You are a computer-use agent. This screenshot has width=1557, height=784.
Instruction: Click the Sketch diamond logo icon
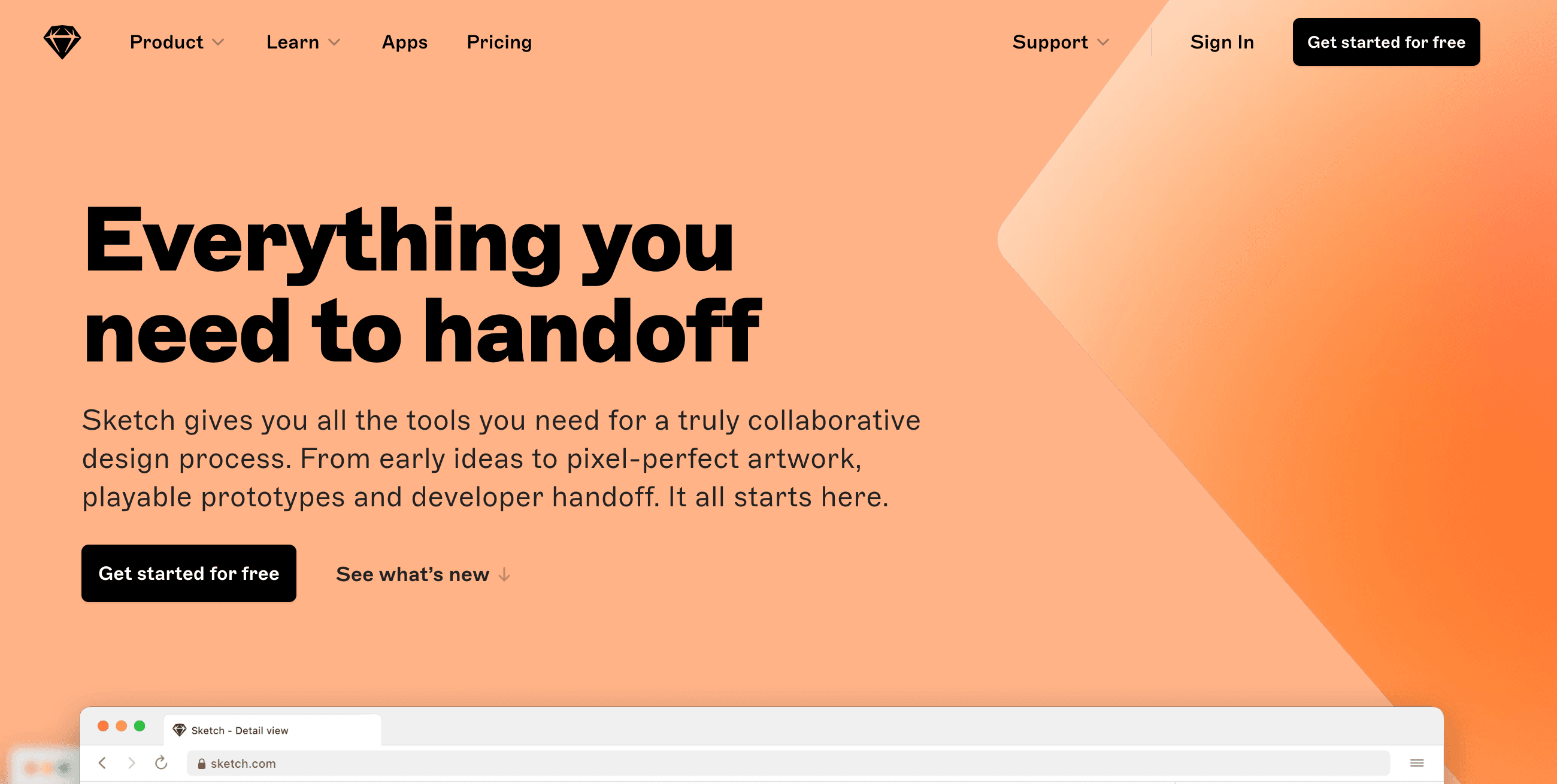click(62, 42)
